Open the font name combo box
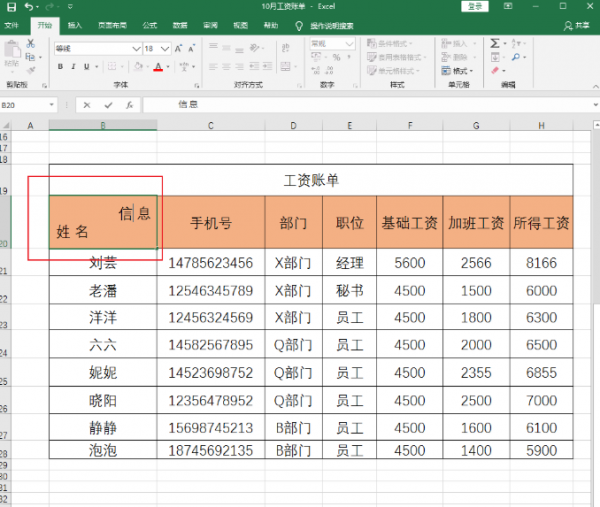Viewport: 600px width, 507px height. [98, 49]
